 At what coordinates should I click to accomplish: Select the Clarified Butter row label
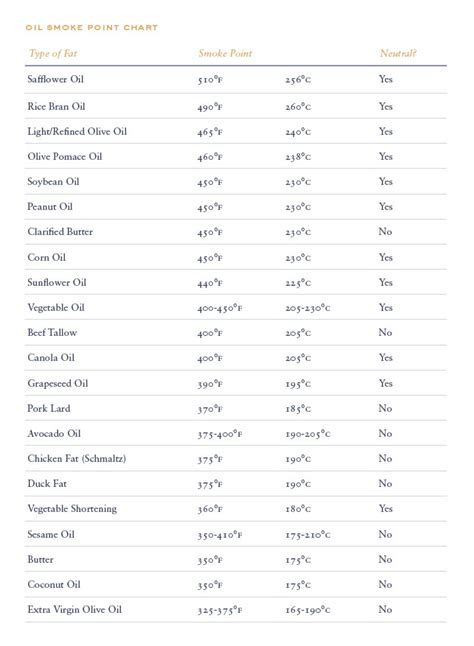[60, 232]
